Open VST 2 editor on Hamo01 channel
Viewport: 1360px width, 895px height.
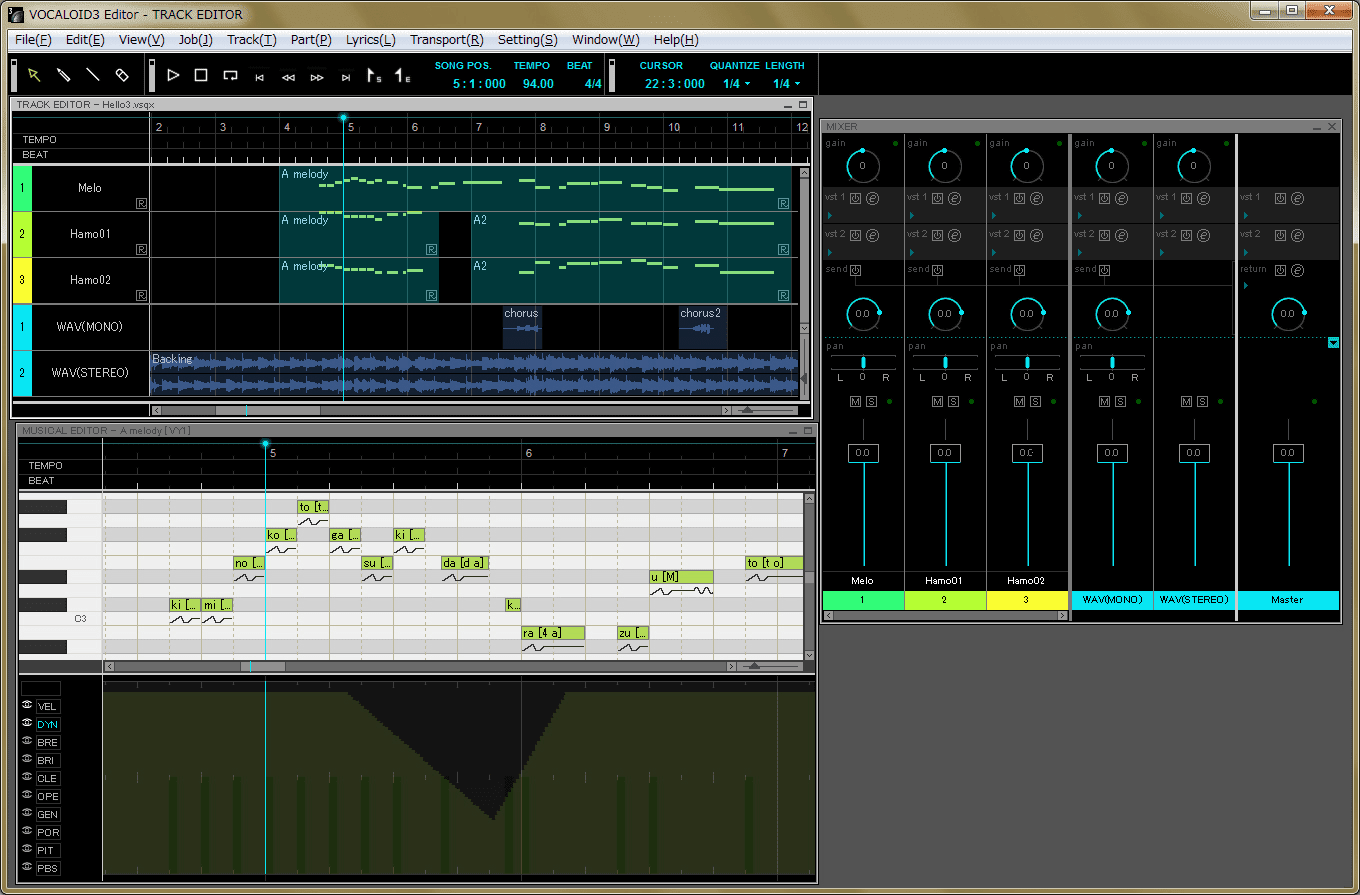pyautogui.click(x=953, y=234)
